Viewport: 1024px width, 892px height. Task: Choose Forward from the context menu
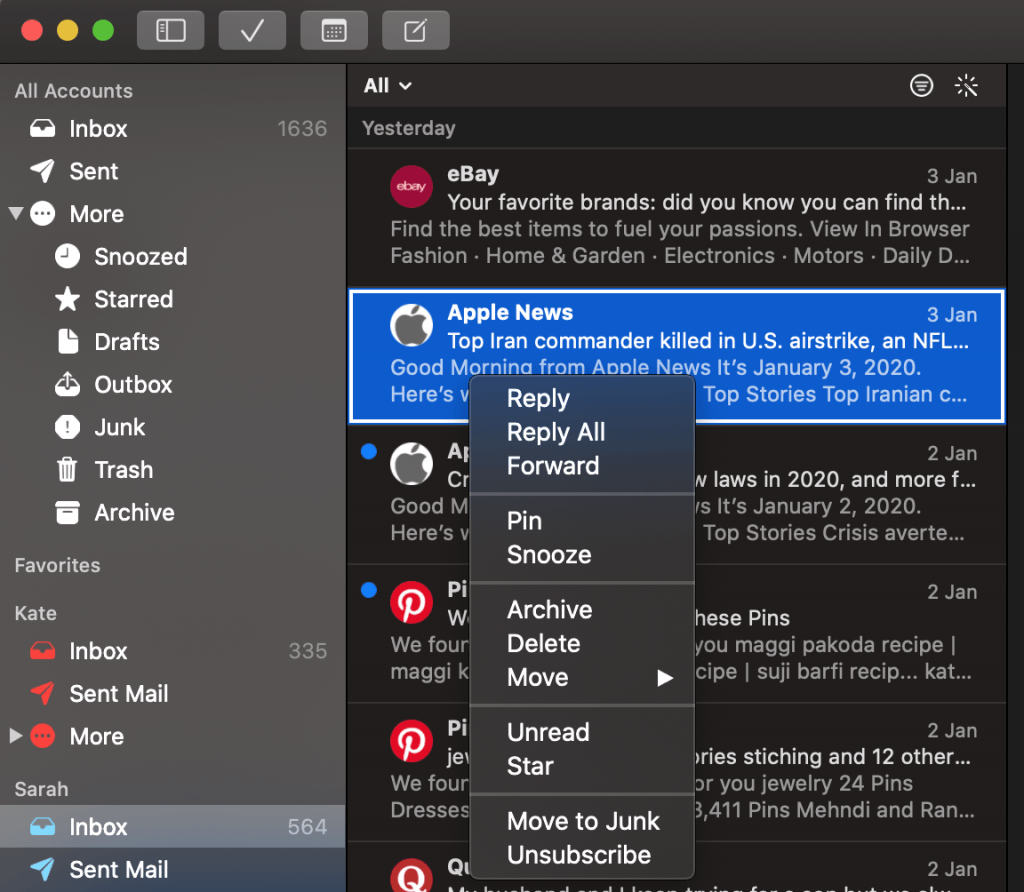pyautogui.click(x=582, y=466)
